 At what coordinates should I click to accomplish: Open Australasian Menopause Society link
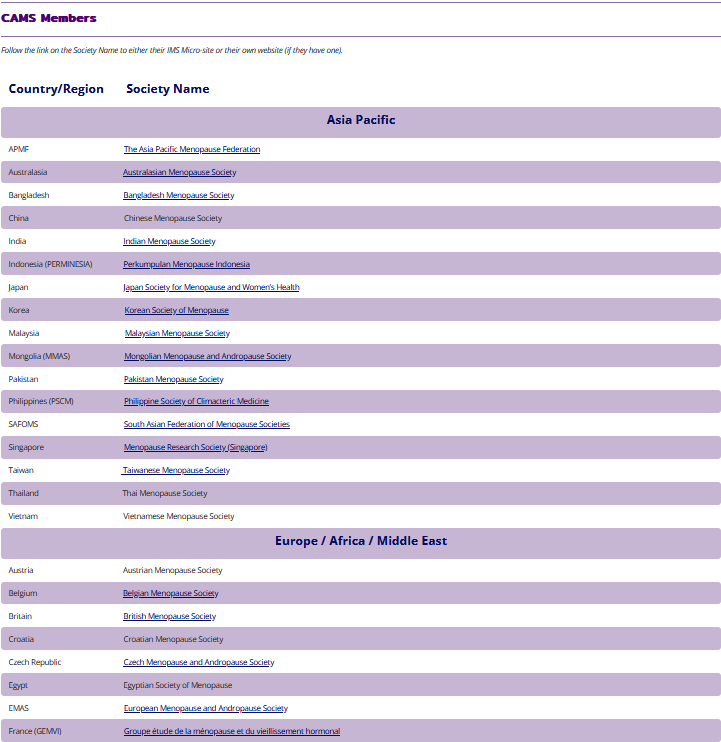[180, 172]
